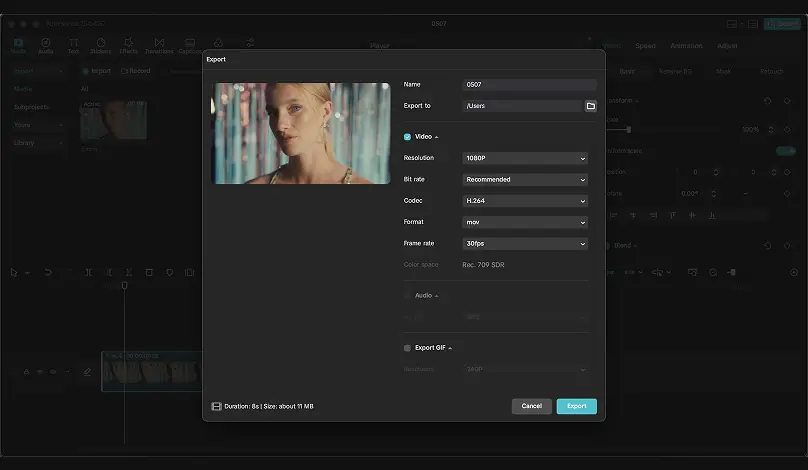Open the Text panel in the background editor
The height and width of the screenshot is (470, 808).
pos(73,46)
